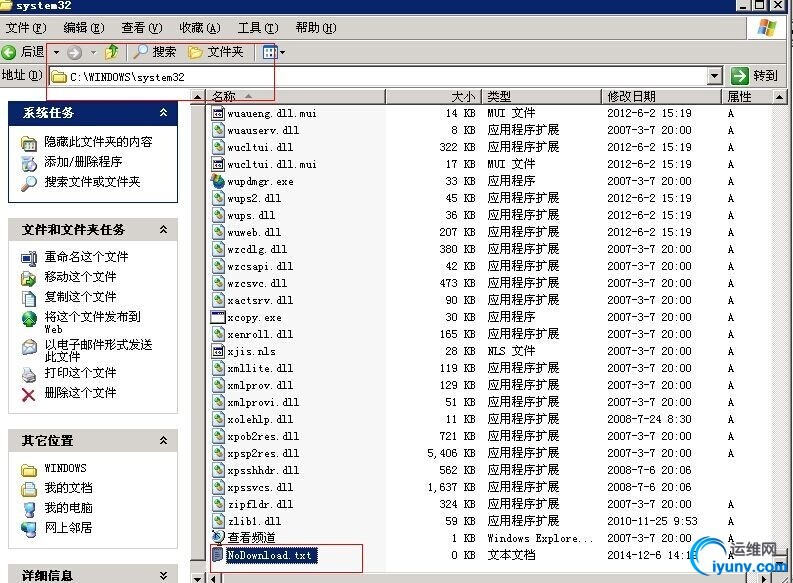Expand the address bar dropdown
Image resolution: width=793 pixels, height=583 pixels.
pos(714,76)
